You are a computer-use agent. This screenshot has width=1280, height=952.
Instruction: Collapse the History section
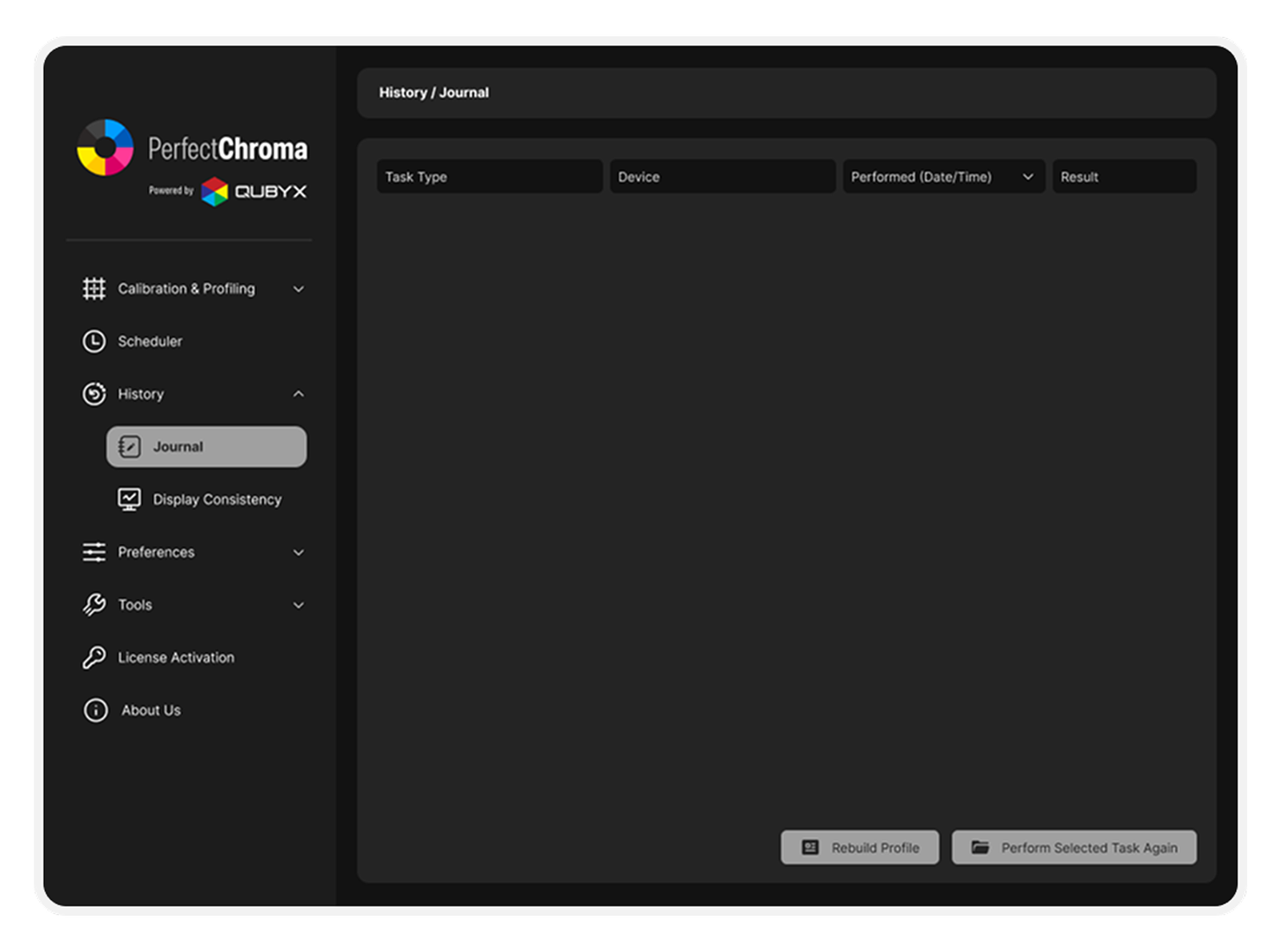(298, 394)
